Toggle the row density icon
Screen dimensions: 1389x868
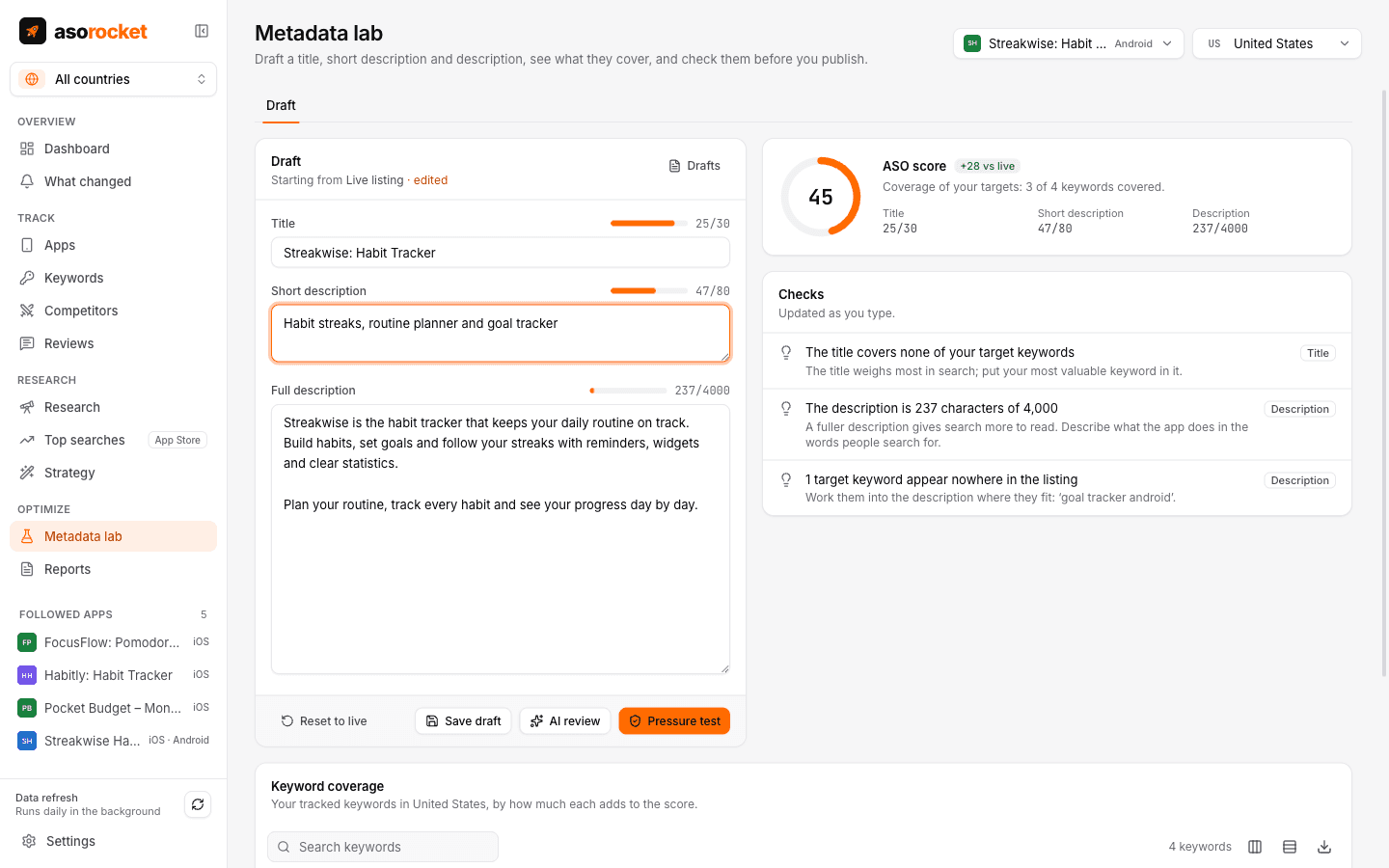click(x=1290, y=847)
